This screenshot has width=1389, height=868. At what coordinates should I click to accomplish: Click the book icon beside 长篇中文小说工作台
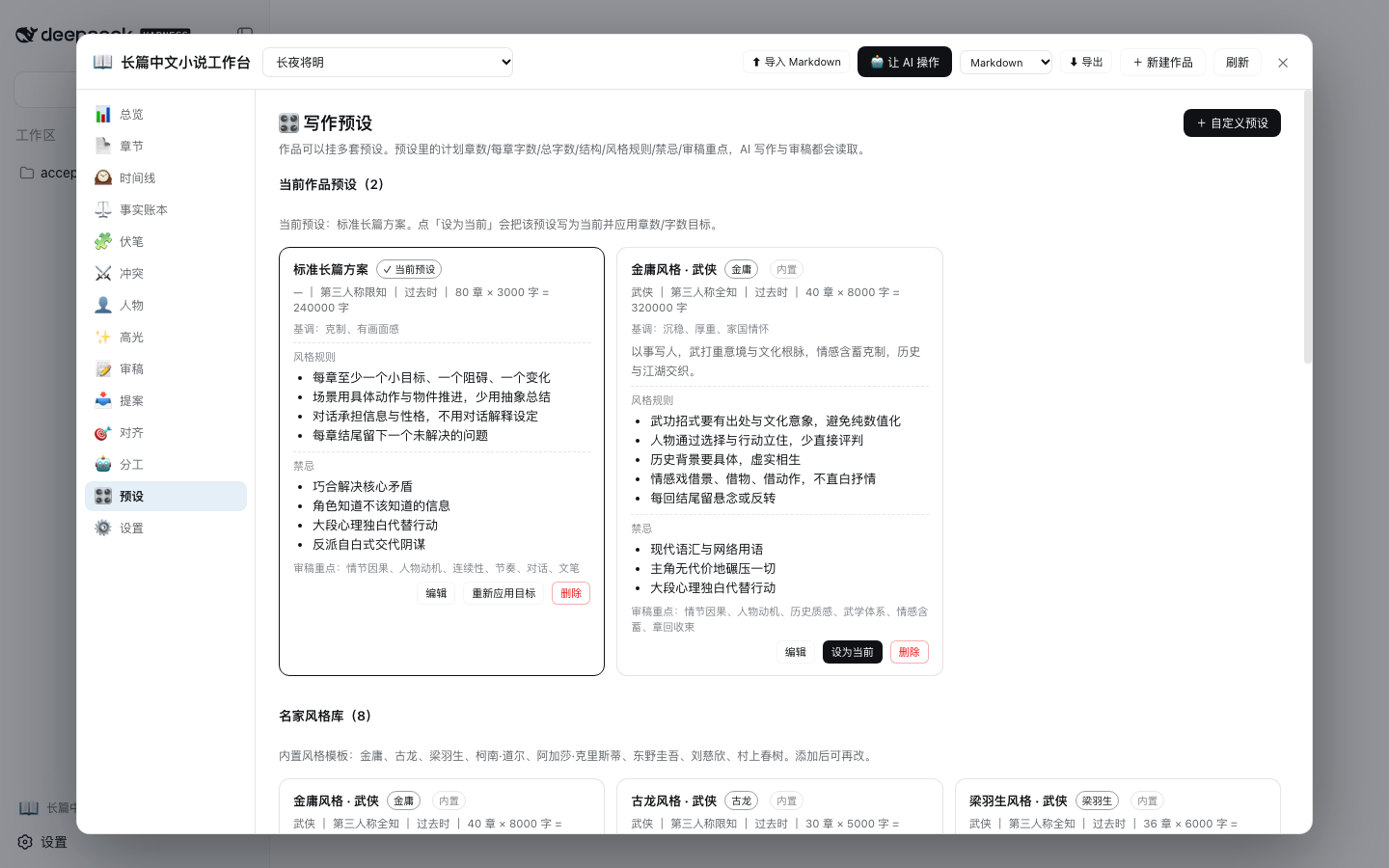coord(102,62)
